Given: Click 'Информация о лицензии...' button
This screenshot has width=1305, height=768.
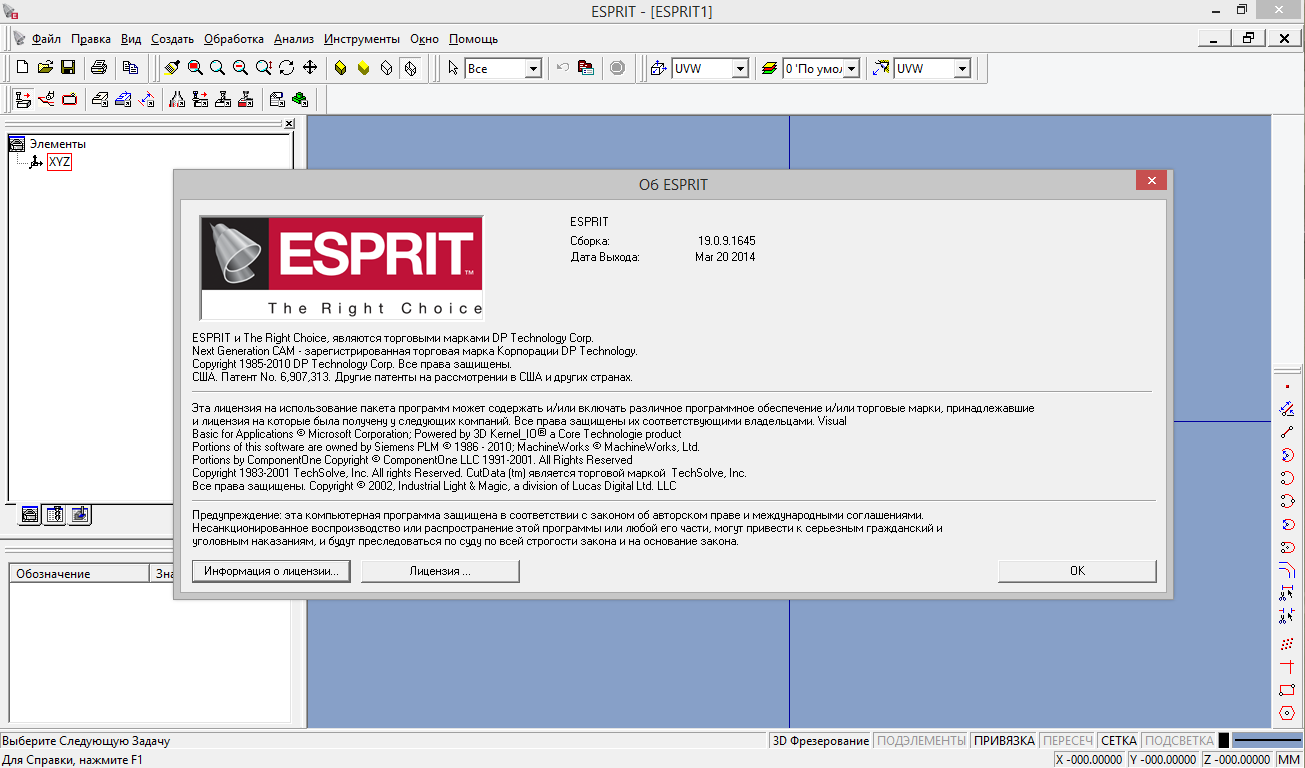Looking at the screenshot, I should click(271, 571).
